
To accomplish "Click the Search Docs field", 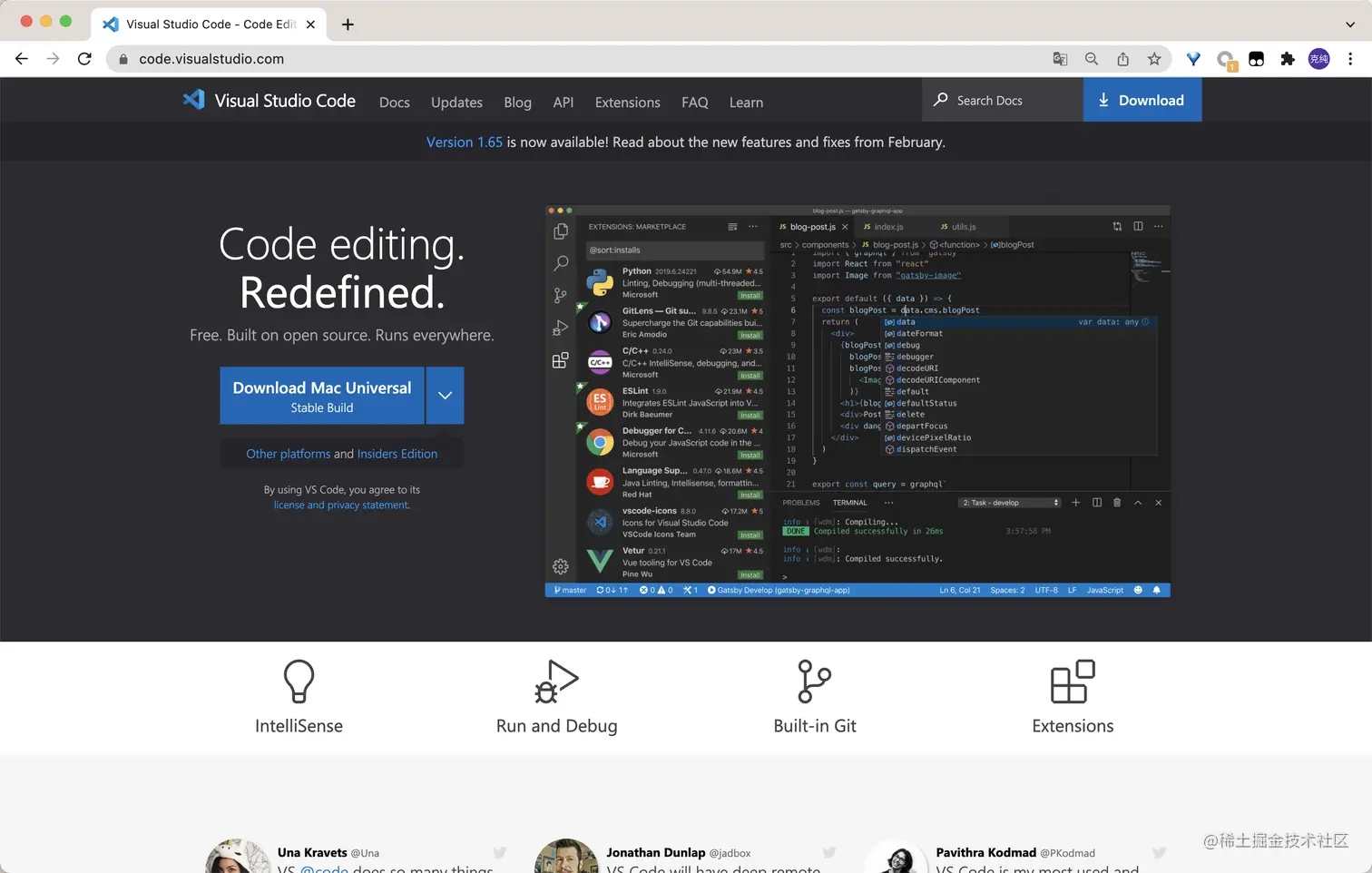I will coord(1004,100).
